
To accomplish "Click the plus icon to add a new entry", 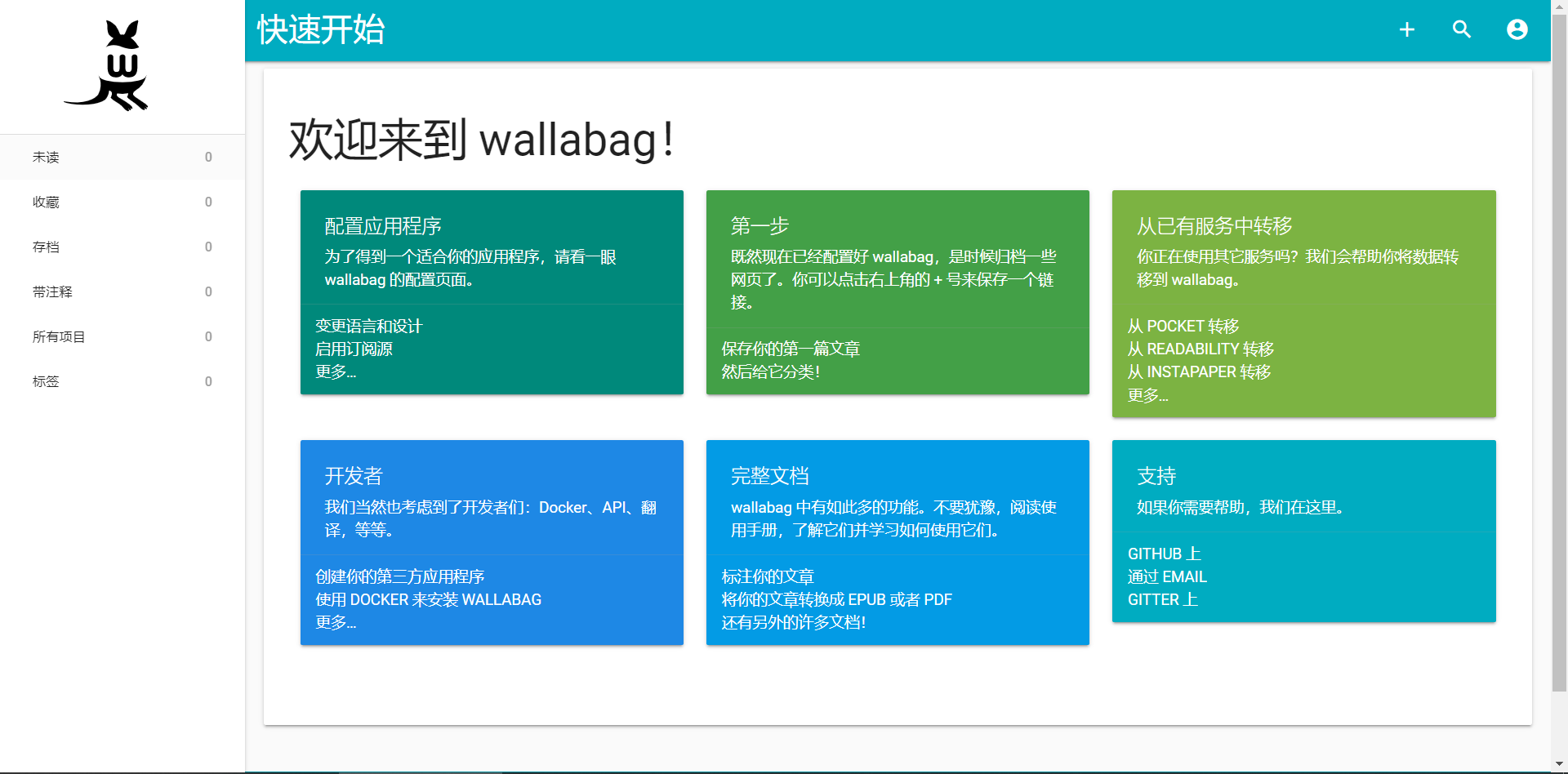I will 1406,30.
